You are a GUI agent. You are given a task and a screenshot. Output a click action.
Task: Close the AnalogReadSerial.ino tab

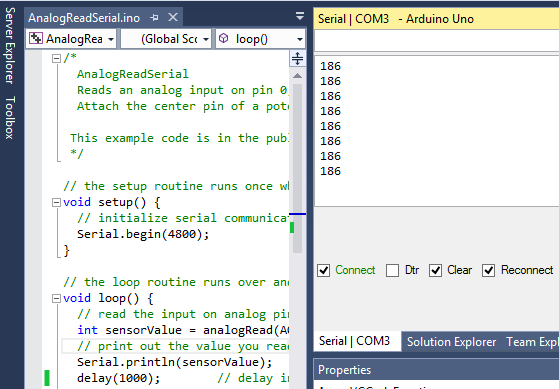(173, 17)
